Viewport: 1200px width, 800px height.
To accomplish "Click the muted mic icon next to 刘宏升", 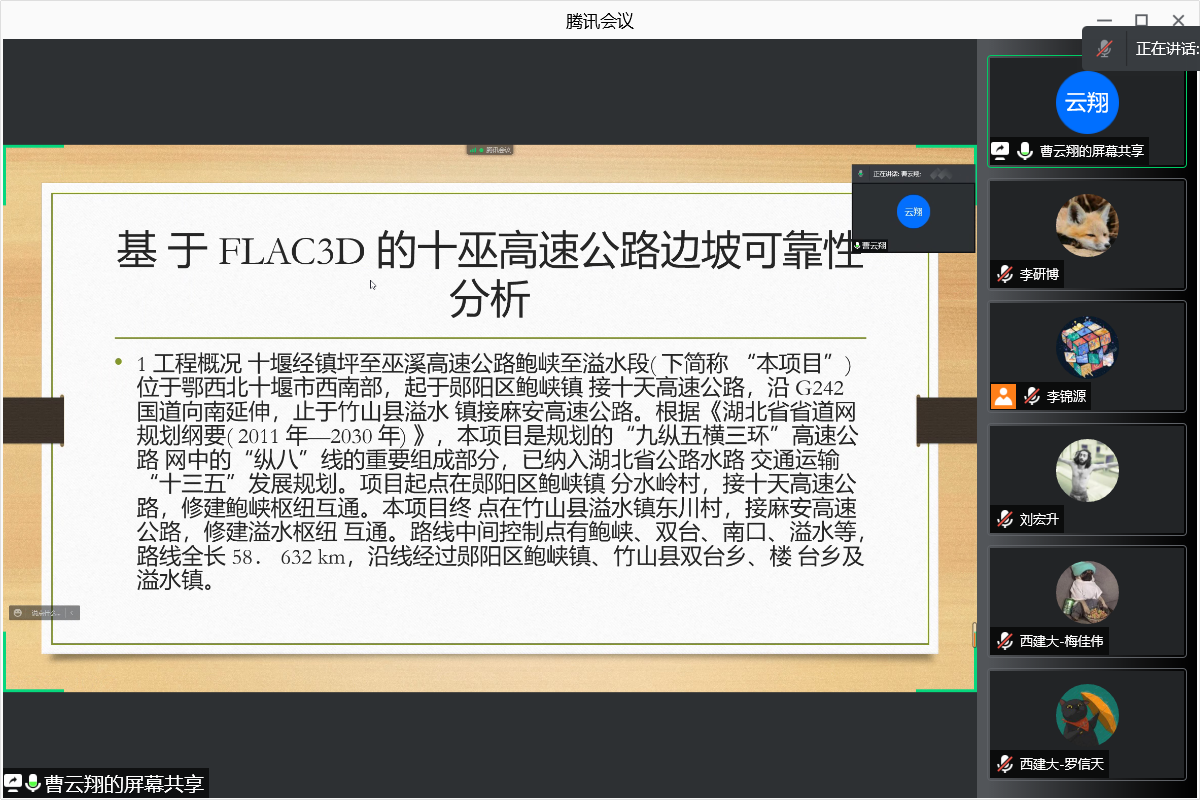I will (1005, 519).
